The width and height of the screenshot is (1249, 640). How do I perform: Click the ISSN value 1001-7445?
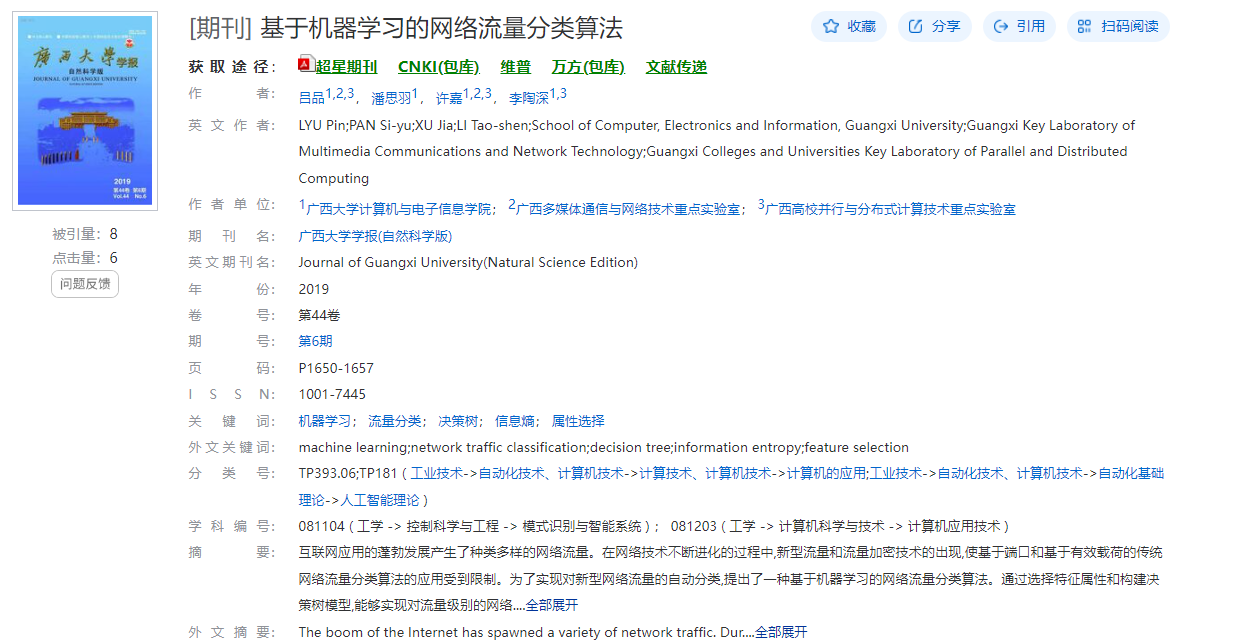pos(332,394)
